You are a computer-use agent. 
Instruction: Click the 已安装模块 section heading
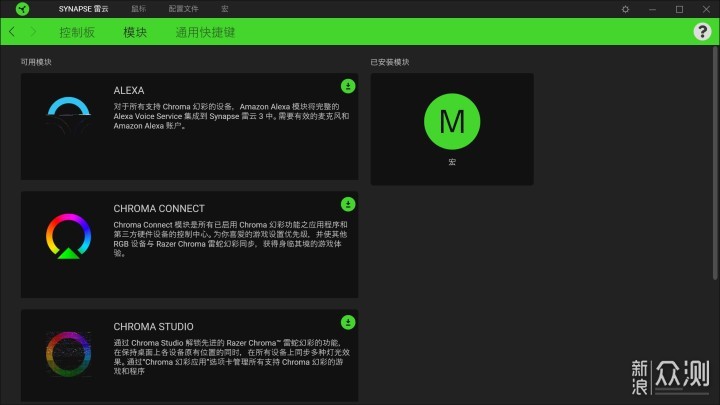[x=390, y=62]
